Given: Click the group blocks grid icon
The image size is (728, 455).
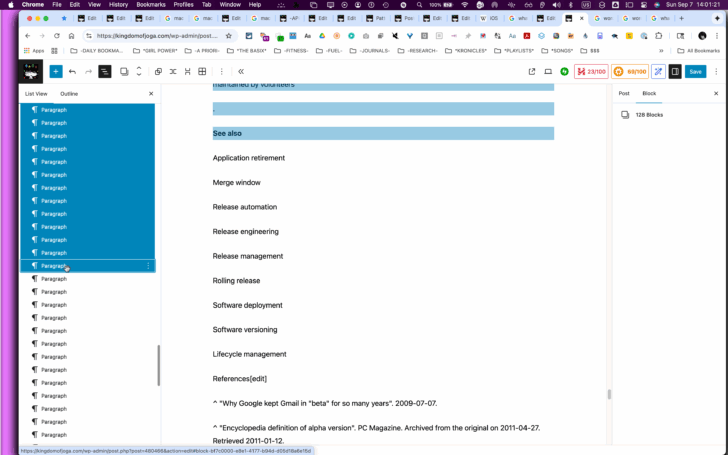Looking at the screenshot, I should (202, 72).
